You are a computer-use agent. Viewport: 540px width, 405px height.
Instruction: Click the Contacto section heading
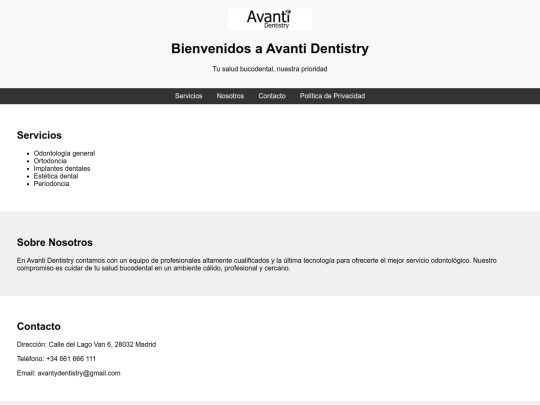(x=39, y=326)
